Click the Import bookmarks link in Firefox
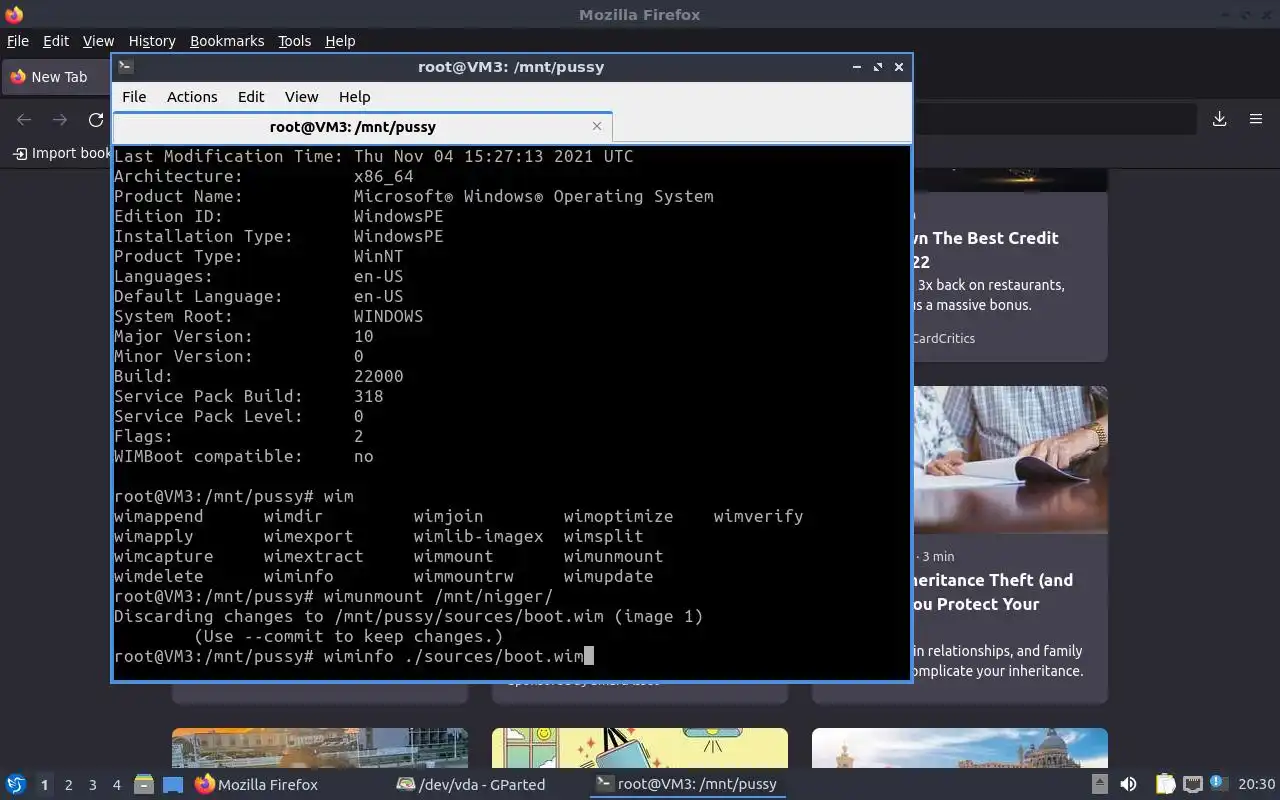1280x800 pixels. point(62,153)
